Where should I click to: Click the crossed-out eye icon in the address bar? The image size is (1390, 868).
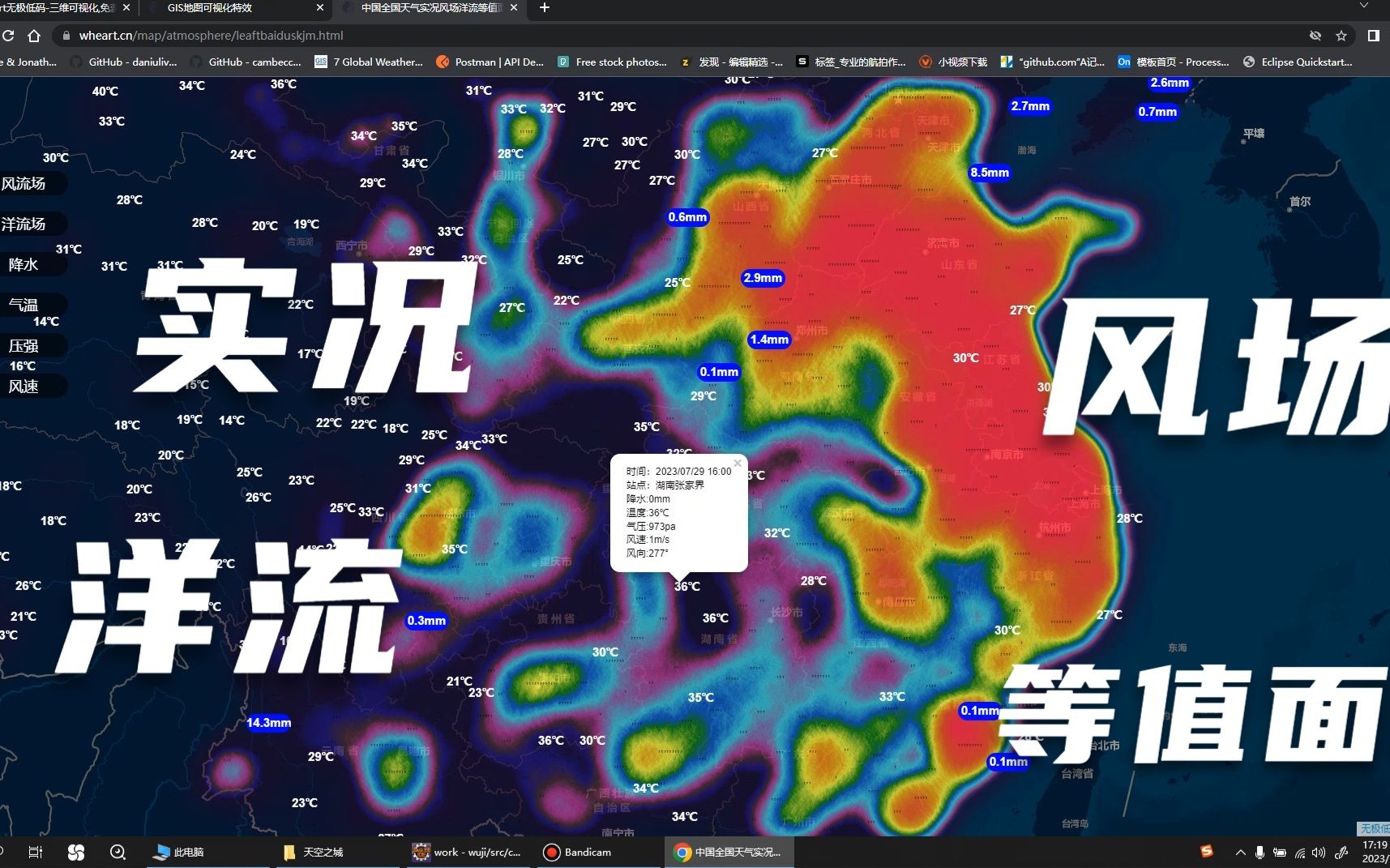[1315, 36]
